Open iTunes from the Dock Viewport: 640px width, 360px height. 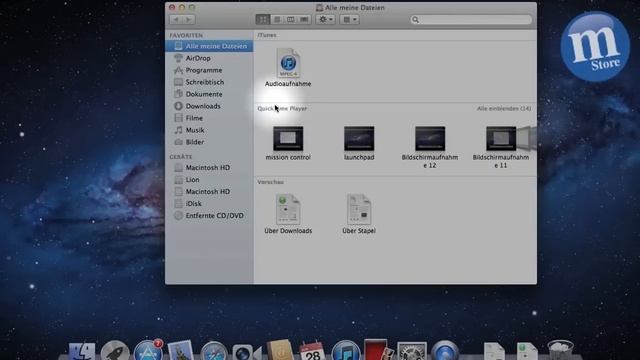tap(346, 351)
